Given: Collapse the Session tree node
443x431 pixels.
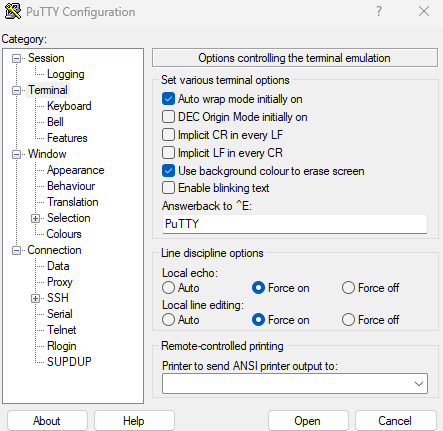Looking at the screenshot, I should [16, 59].
